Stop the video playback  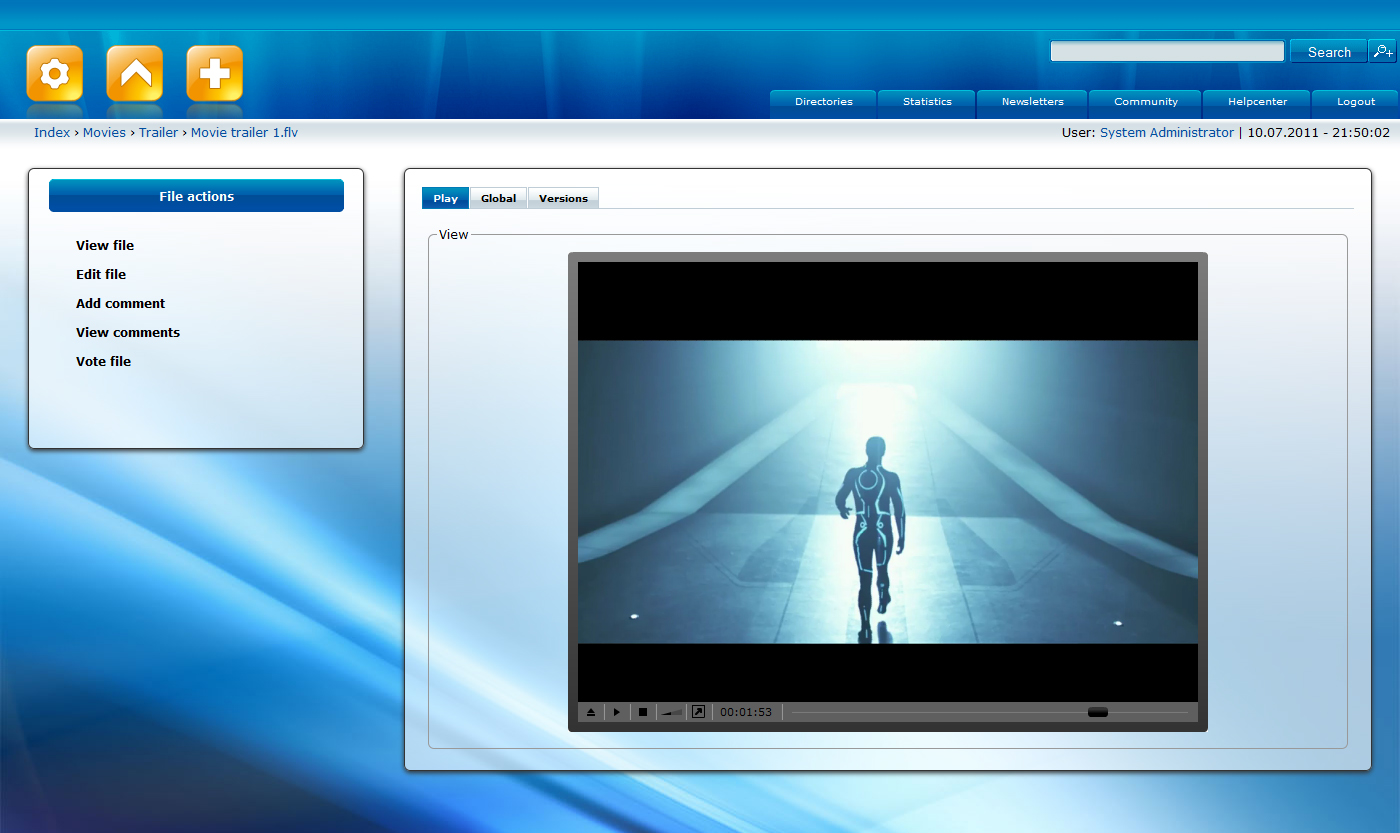pyautogui.click(x=643, y=712)
